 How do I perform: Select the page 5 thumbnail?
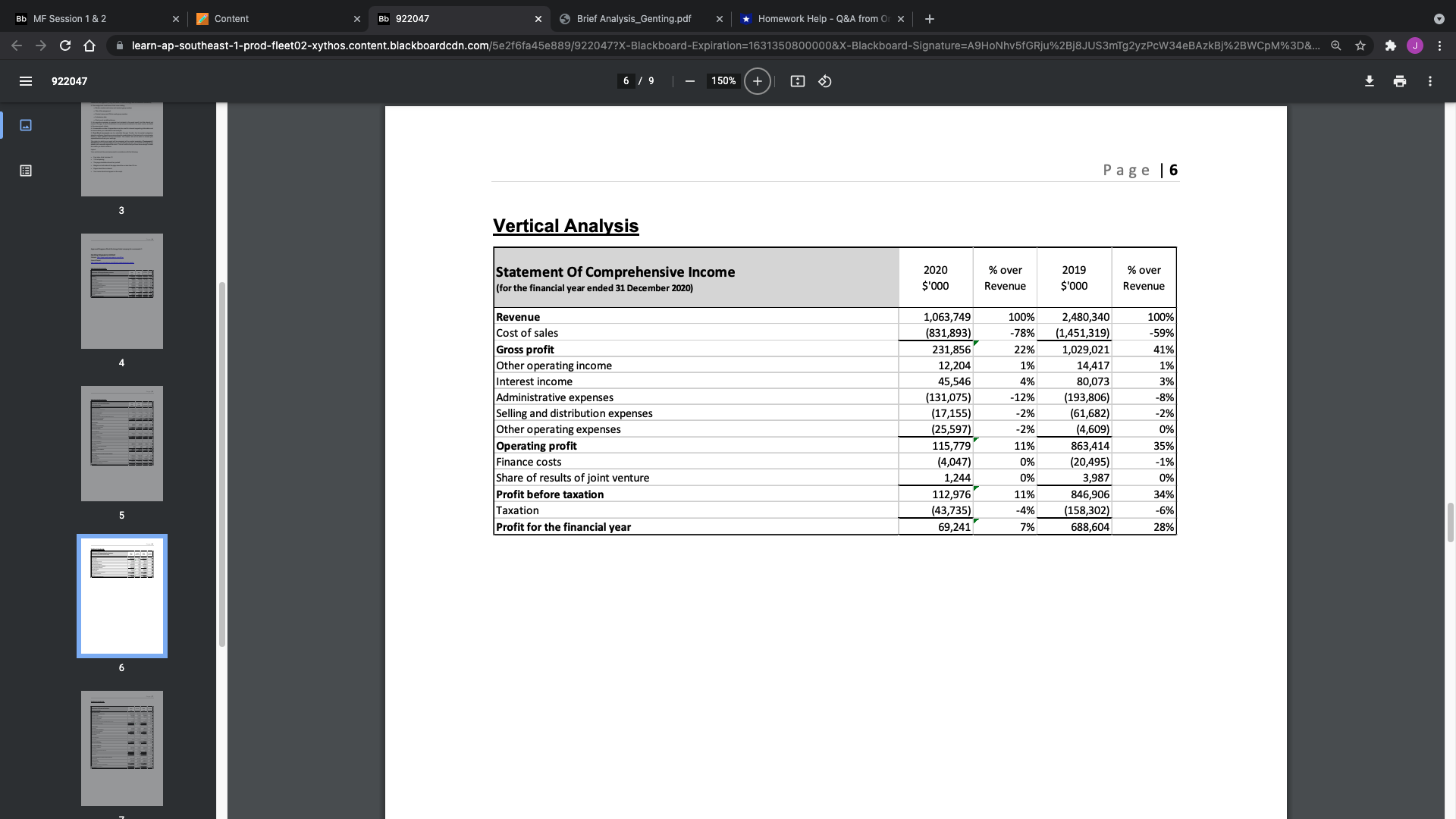coord(121,444)
